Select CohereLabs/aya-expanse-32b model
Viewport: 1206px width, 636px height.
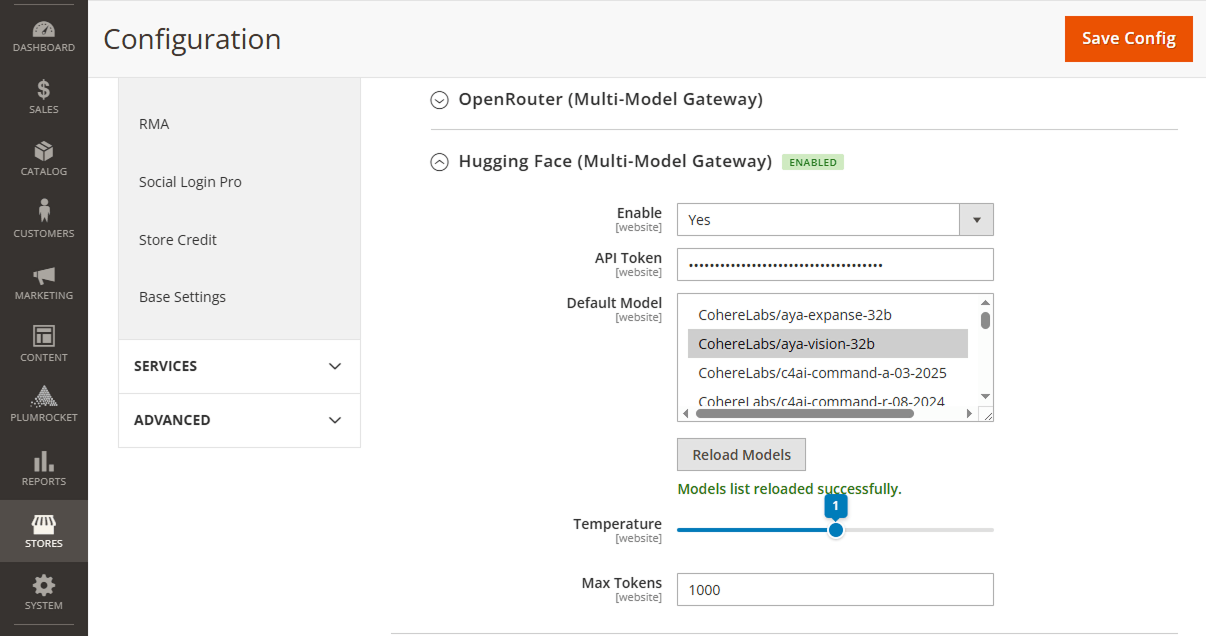(x=828, y=315)
